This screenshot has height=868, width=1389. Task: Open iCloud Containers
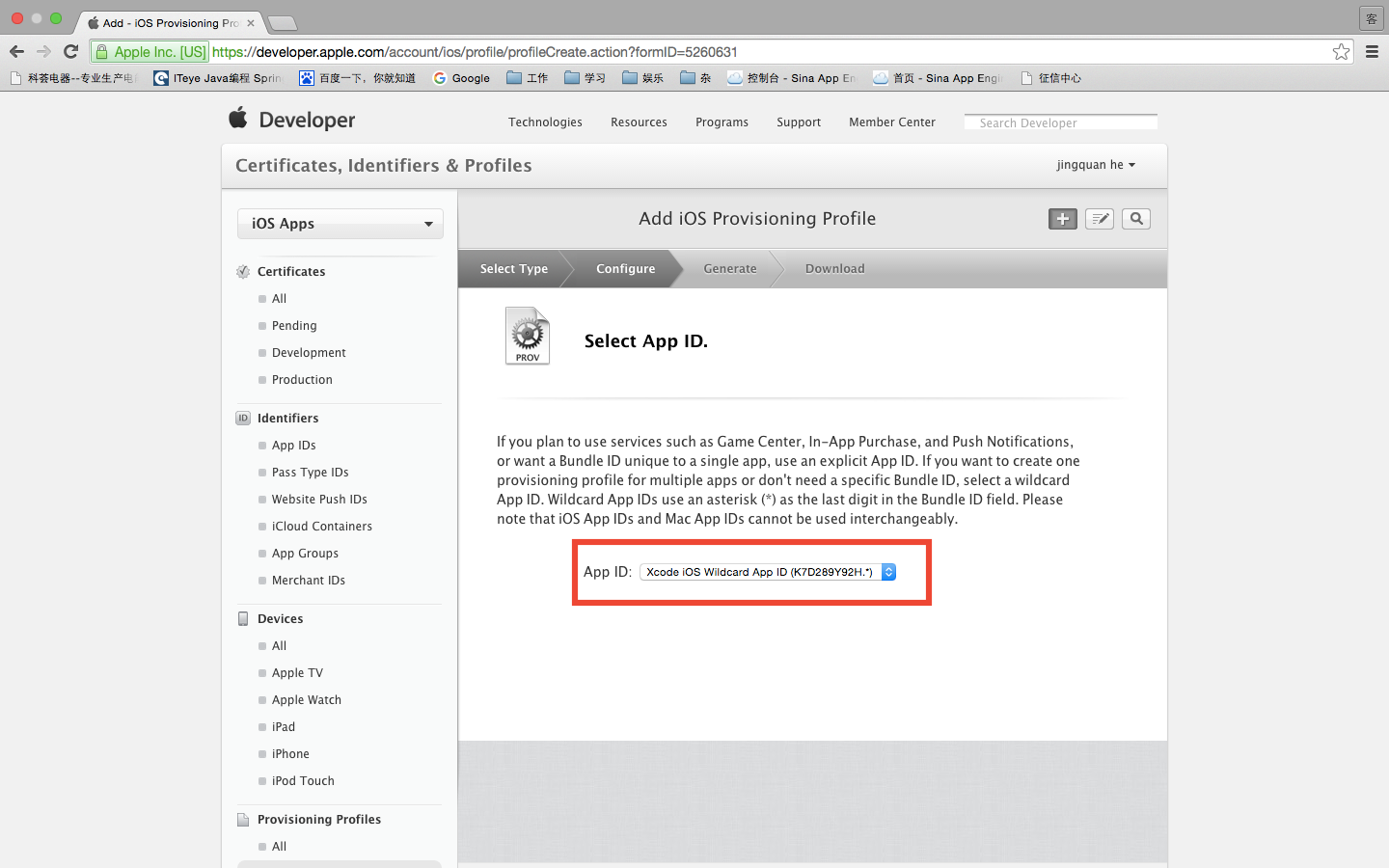point(322,527)
